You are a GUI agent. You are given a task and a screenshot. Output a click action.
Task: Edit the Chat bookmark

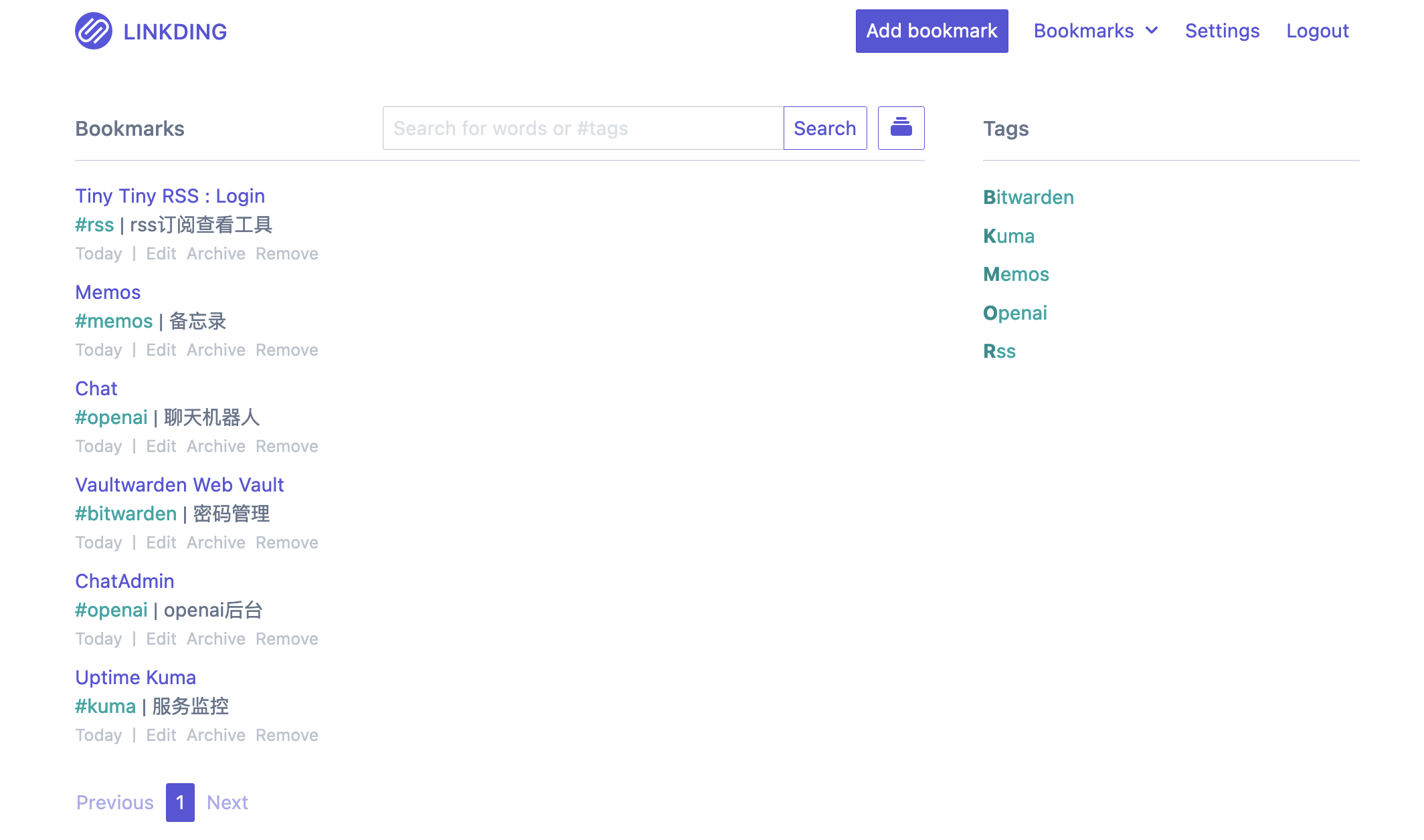pyautogui.click(x=161, y=447)
